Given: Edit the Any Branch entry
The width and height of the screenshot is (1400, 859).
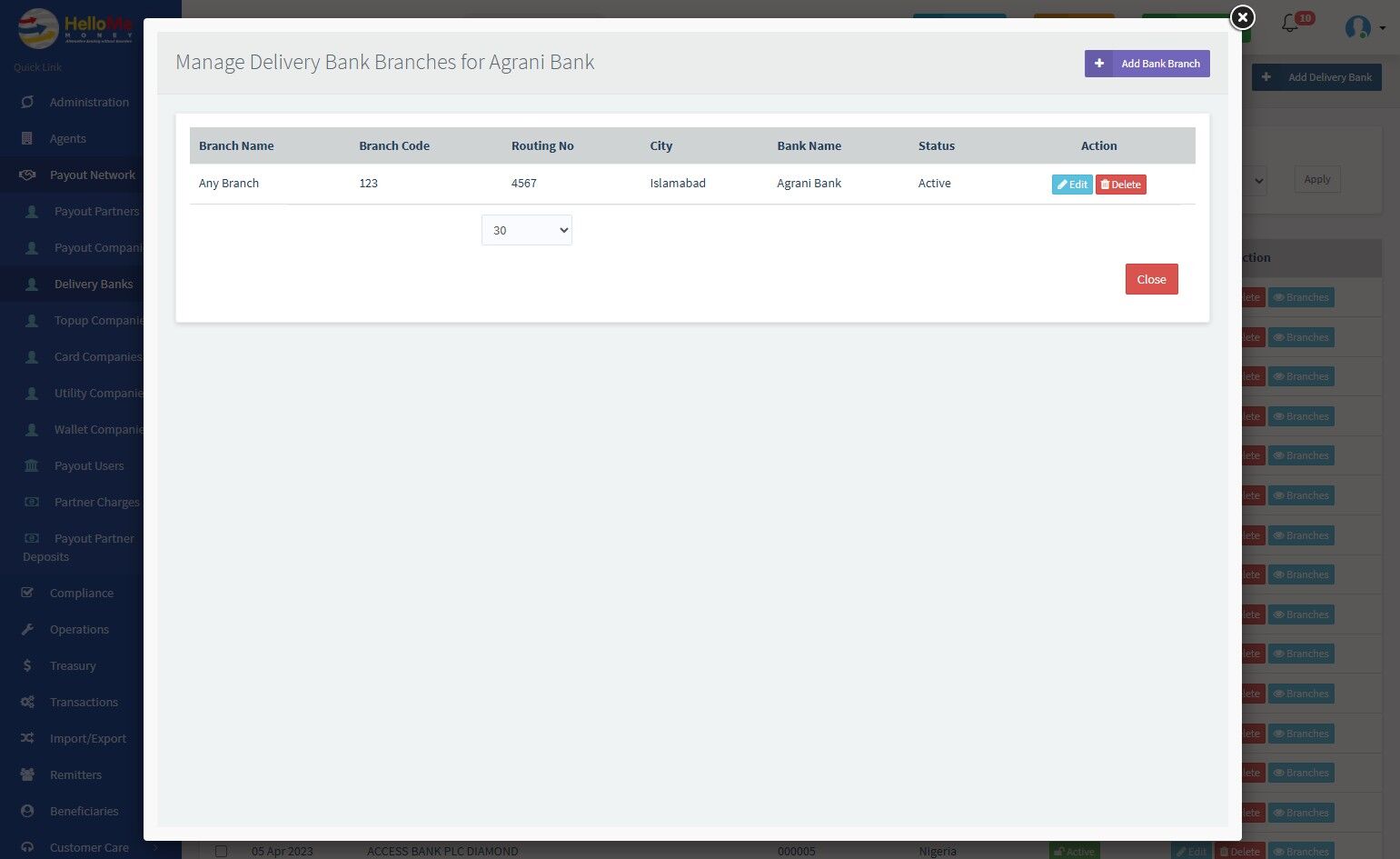Looking at the screenshot, I should [1072, 185].
